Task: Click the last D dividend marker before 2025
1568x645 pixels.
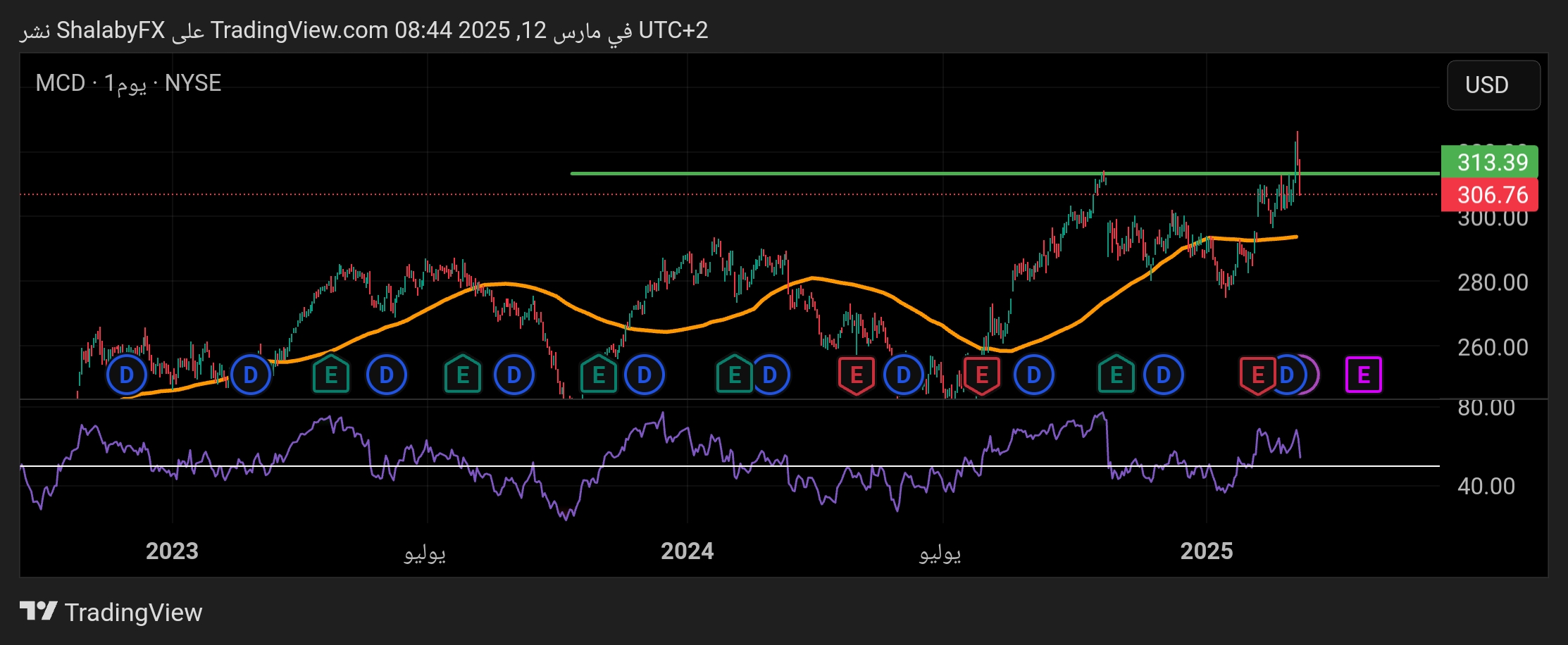Action: 1163,375
